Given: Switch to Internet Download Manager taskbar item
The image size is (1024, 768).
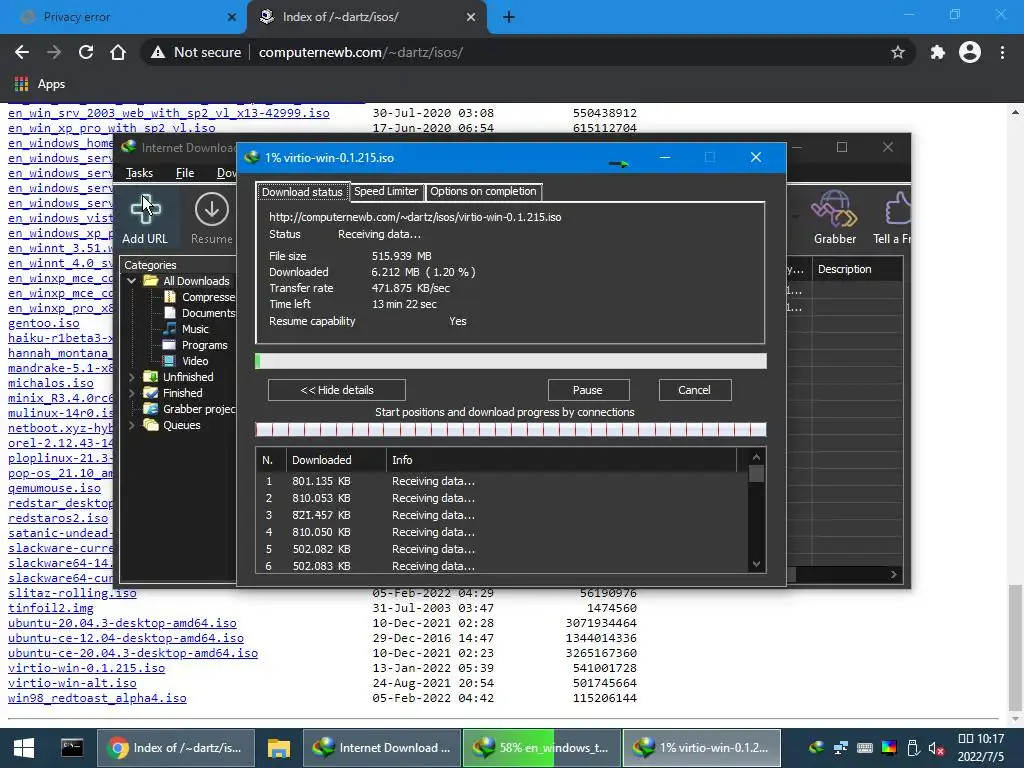Looking at the screenshot, I should pyautogui.click(x=382, y=748).
